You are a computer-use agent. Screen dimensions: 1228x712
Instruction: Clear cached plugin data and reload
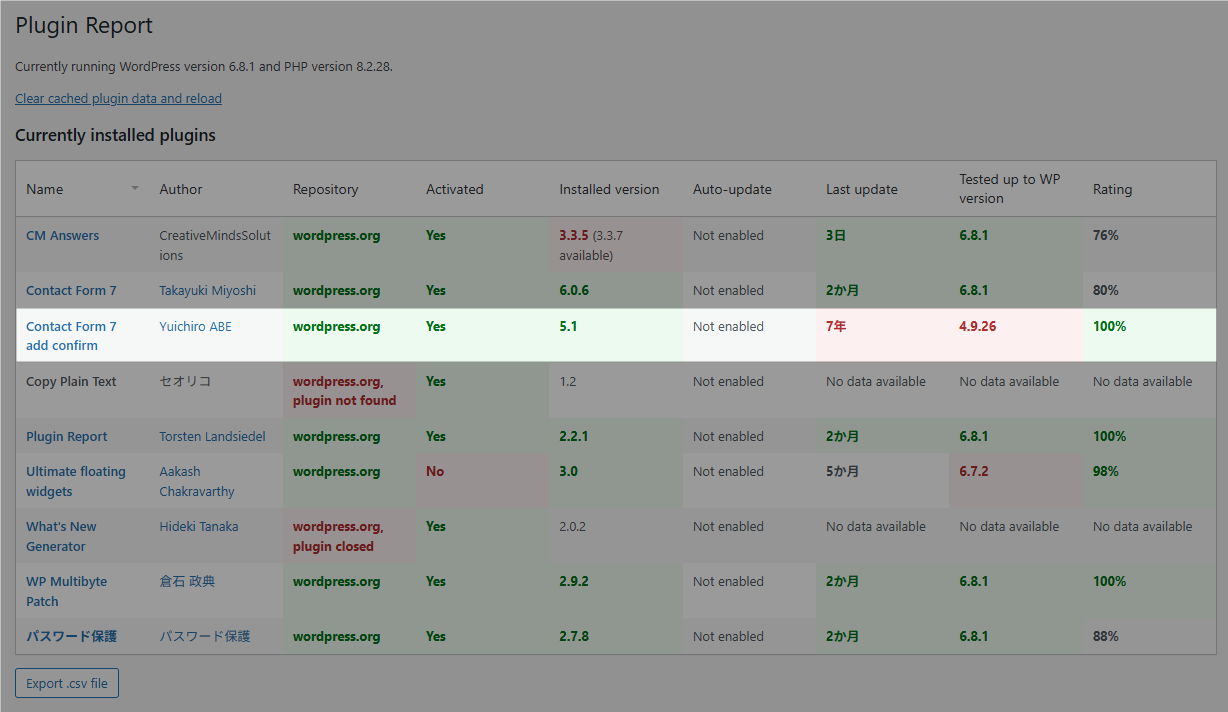(x=118, y=98)
